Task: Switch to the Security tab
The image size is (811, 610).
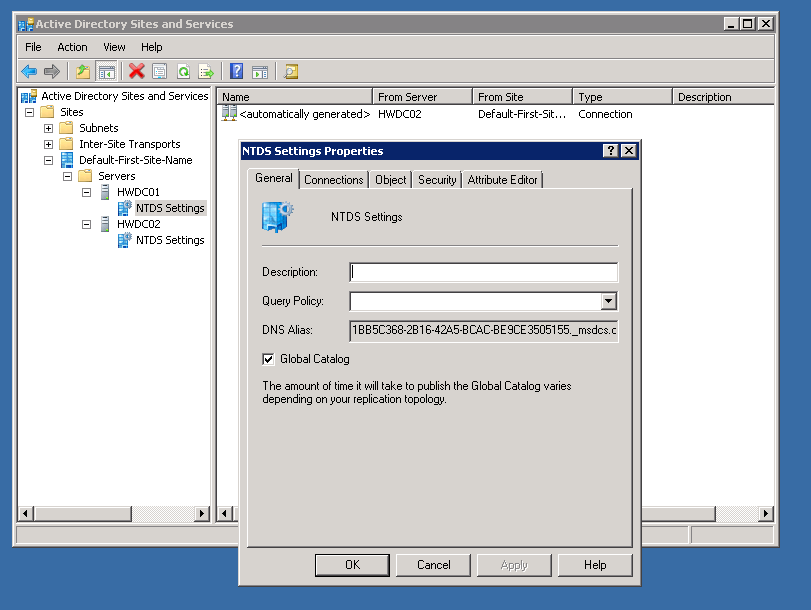Action: (x=437, y=180)
